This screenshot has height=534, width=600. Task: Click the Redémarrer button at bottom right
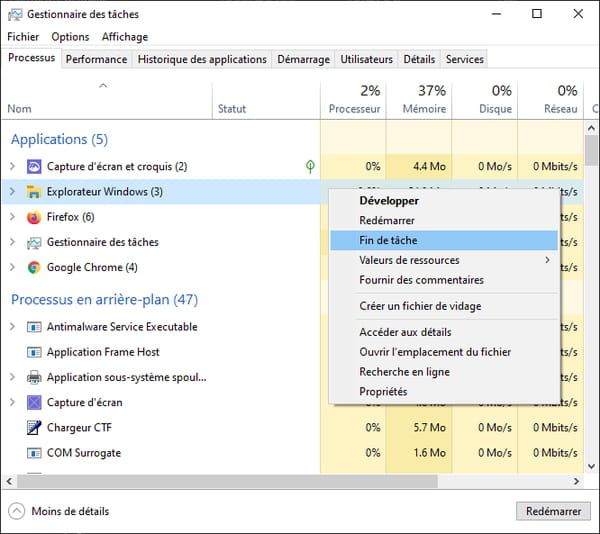click(x=553, y=511)
